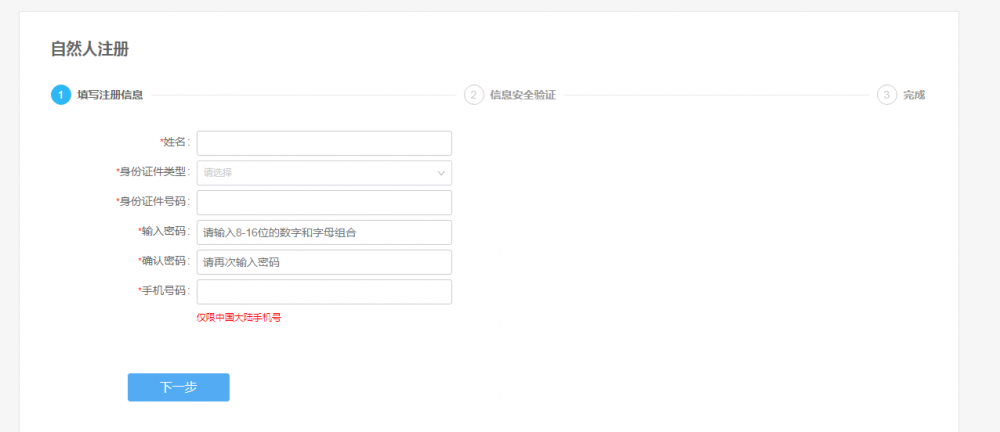This screenshot has width=1000, height=432.
Task: Click the *手机号码 field label
Action: [164, 291]
